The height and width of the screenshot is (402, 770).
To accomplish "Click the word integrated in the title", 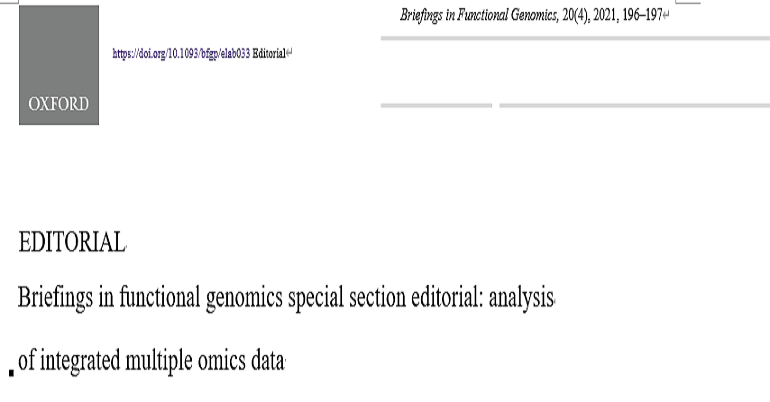I will point(80,361).
